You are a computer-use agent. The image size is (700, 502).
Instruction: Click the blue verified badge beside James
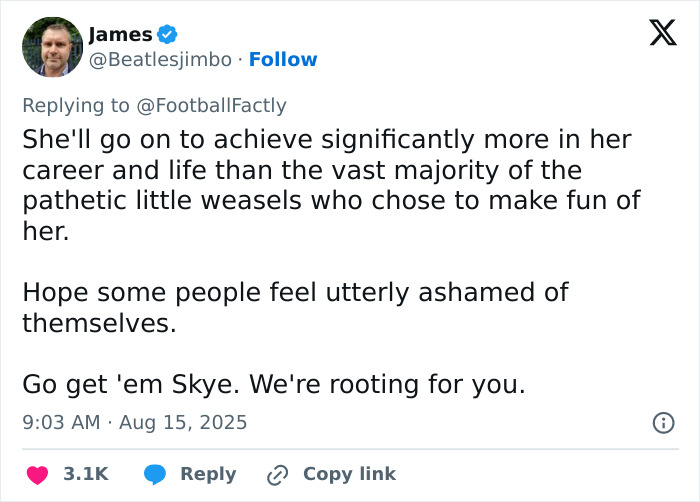[x=168, y=35]
